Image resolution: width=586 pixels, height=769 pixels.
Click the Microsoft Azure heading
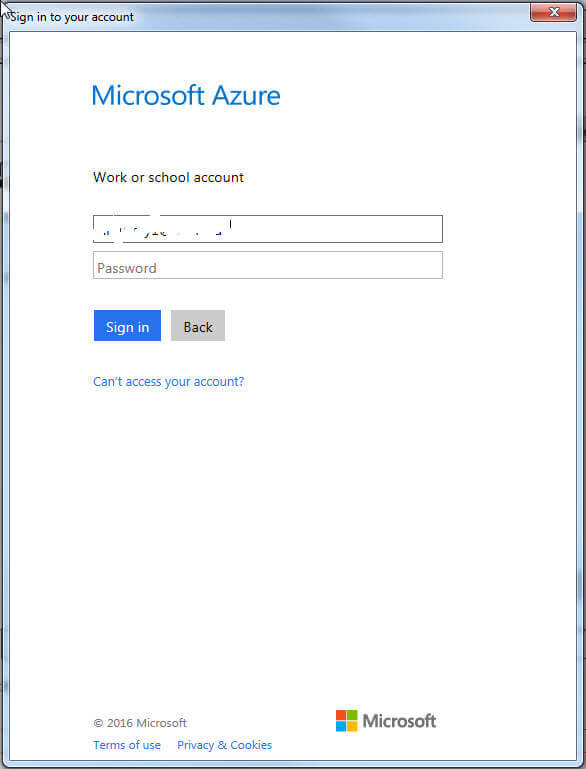coord(186,95)
